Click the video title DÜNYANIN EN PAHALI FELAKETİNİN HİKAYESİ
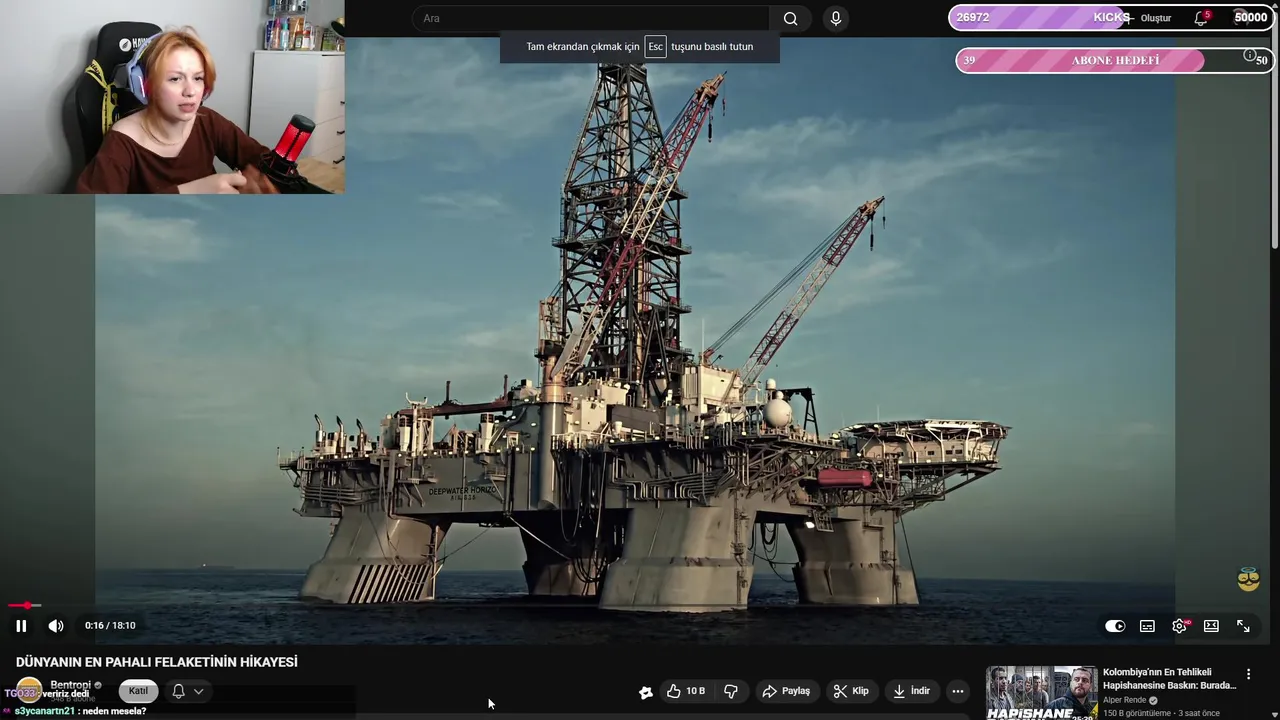The height and width of the screenshot is (720, 1280). [x=157, y=662]
